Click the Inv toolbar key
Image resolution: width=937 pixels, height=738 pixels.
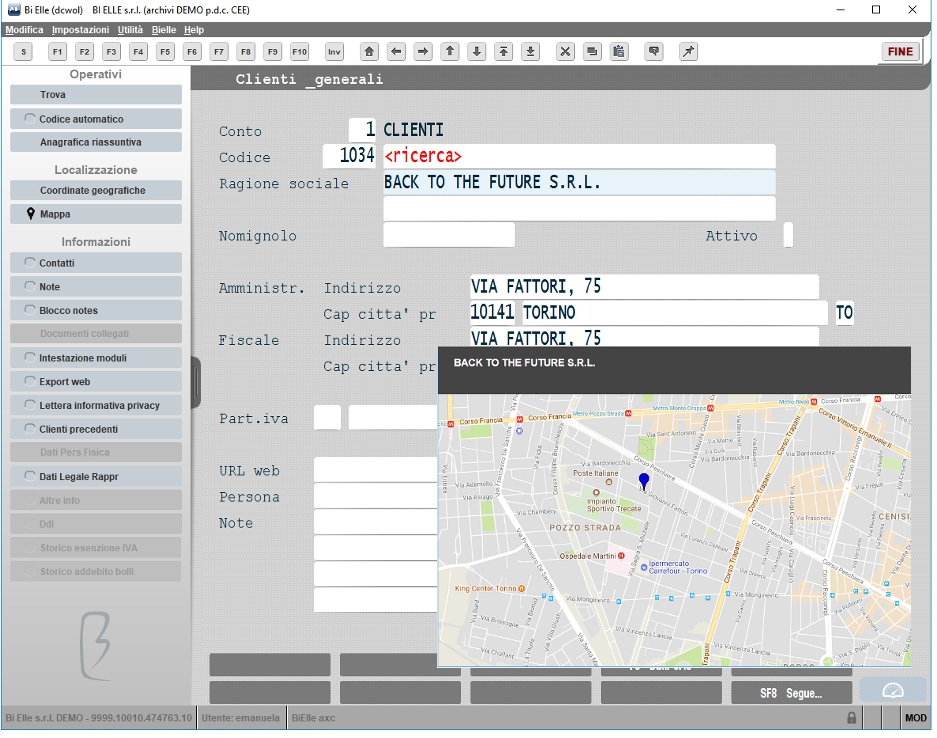click(334, 52)
